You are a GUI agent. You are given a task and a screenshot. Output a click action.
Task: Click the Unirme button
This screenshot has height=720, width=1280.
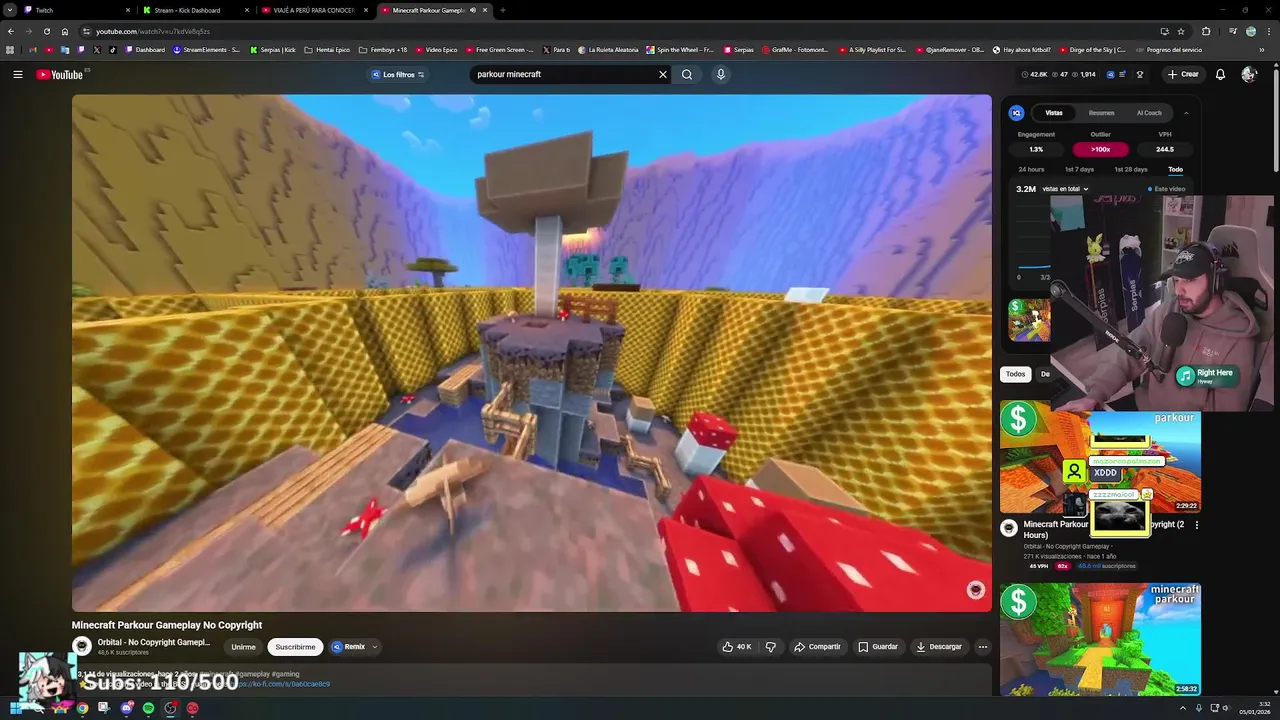click(x=243, y=647)
